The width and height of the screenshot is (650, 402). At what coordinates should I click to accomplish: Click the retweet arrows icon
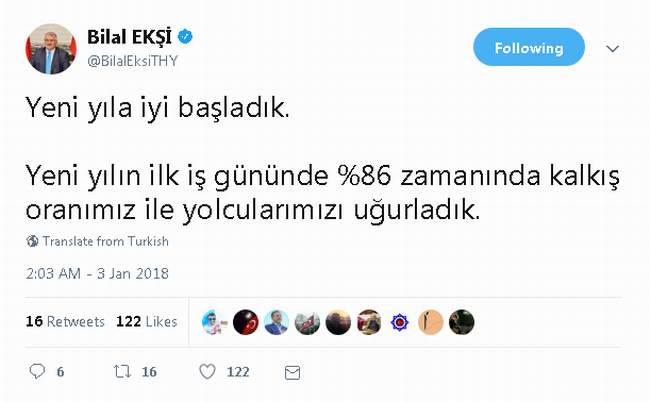[122, 371]
